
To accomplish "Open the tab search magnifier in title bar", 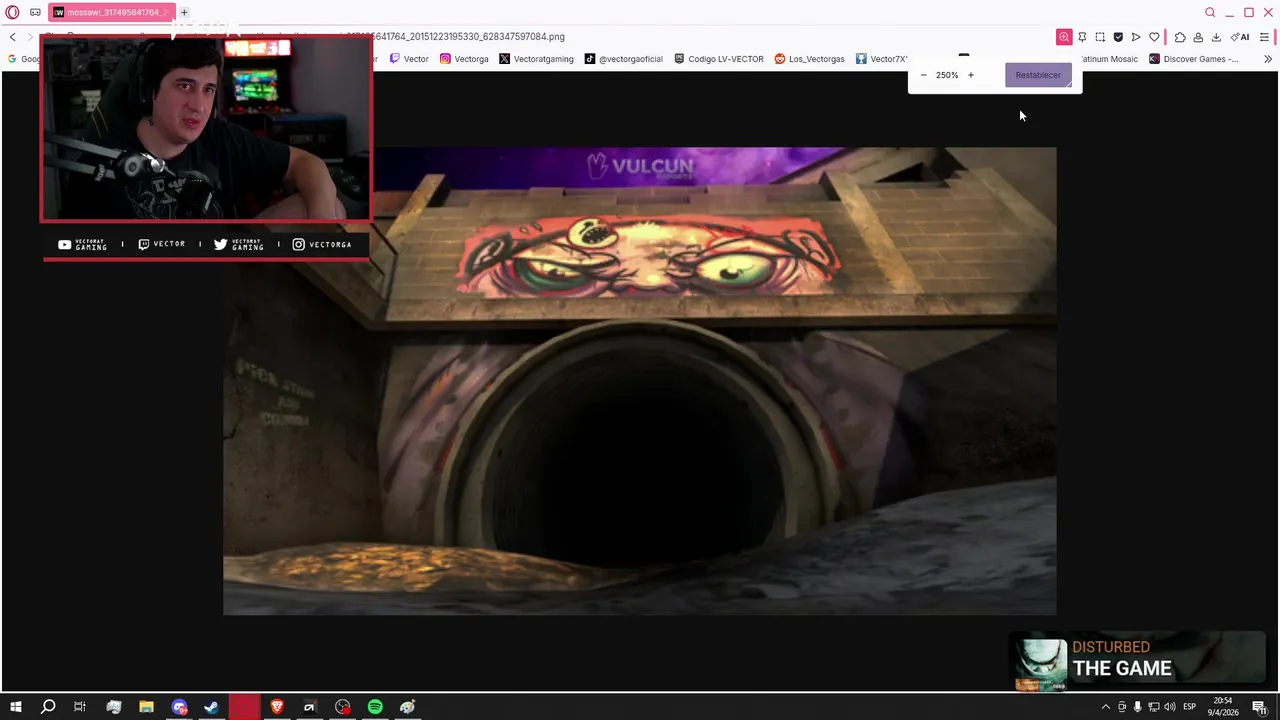I will (x=1210, y=12).
